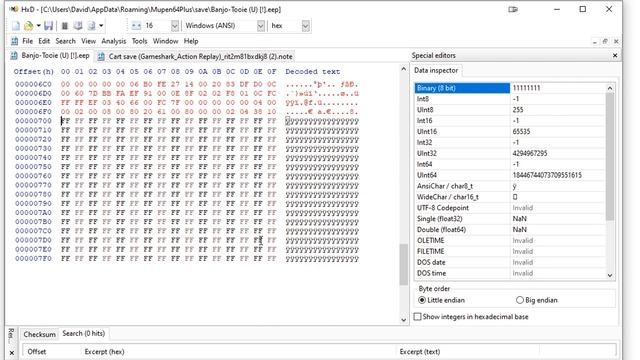The height and width of the screenshot is (360, 640).
Task: Open the Tools menu
Action: click(x=139, y=41)
